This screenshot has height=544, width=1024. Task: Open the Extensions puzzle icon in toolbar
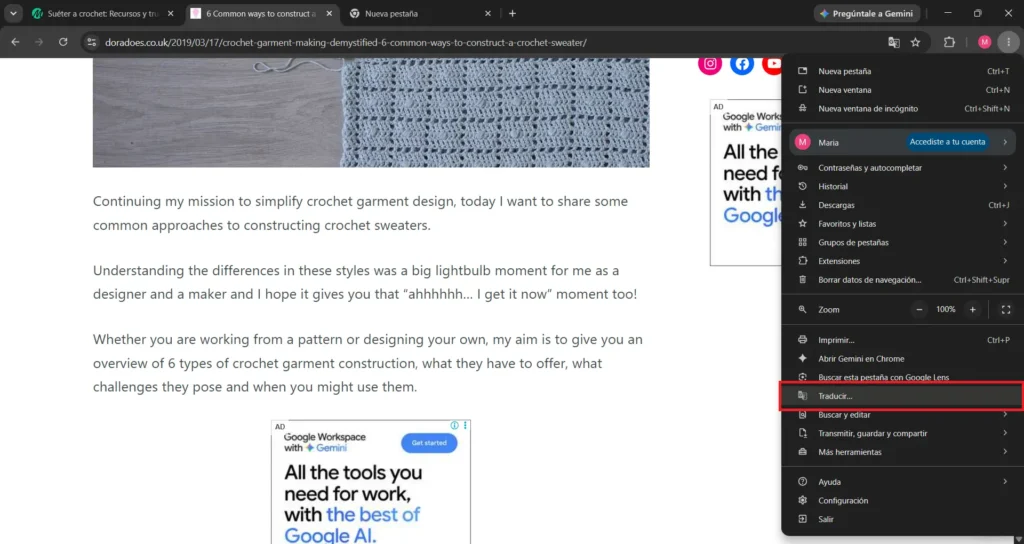pos(950,42)
